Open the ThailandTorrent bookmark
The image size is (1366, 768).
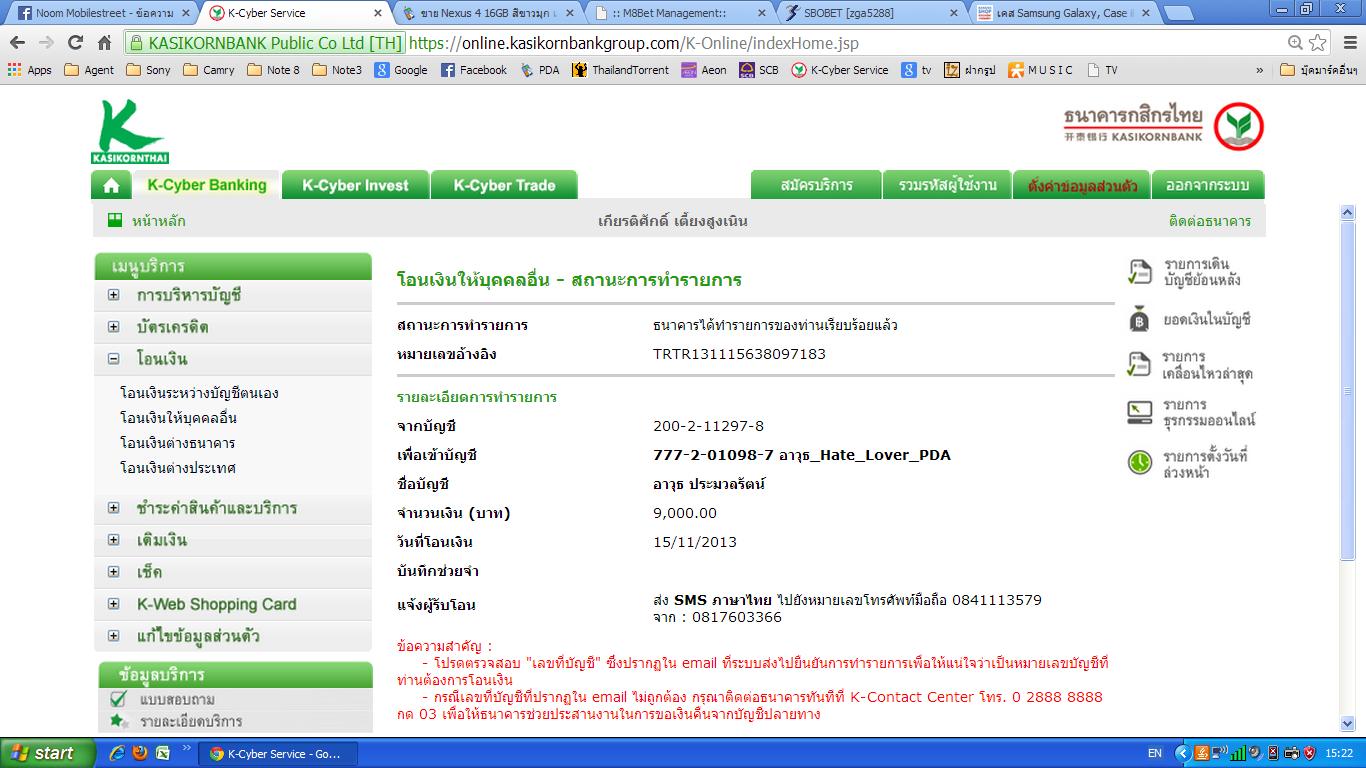tap(621, 70)
